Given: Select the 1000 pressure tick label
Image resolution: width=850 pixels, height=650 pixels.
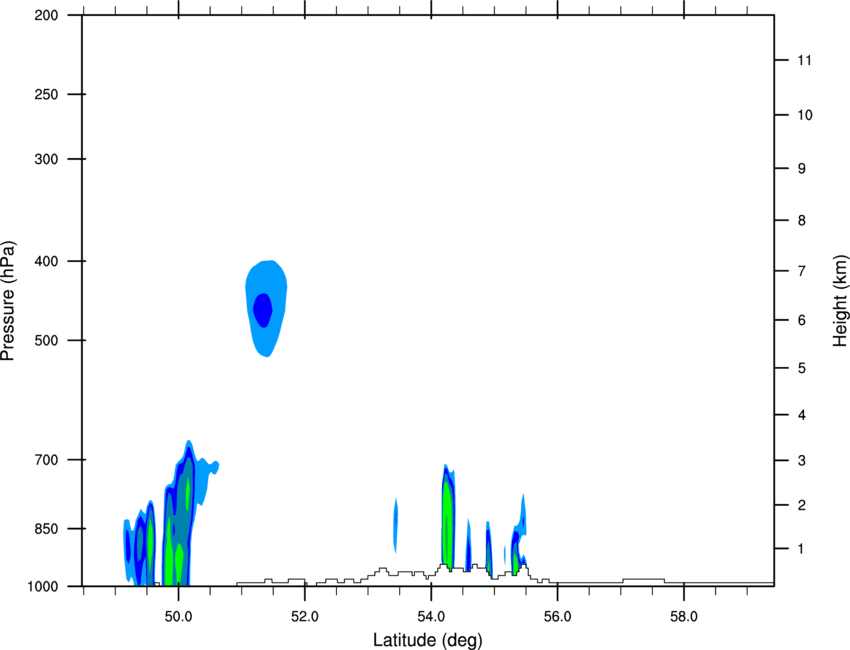Looking at the screenshot, I should (x=43, y=586).
